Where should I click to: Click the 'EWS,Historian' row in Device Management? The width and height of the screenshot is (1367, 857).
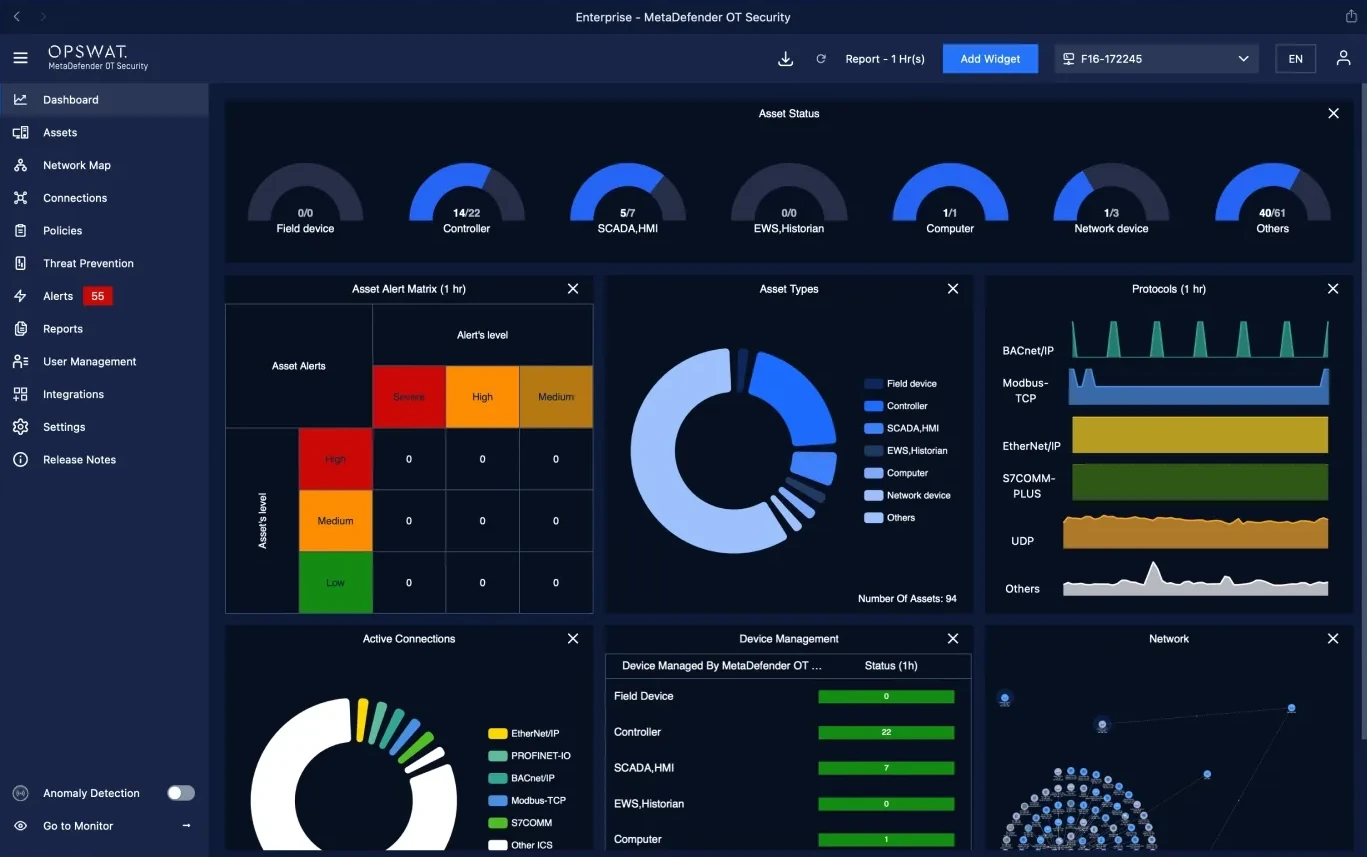tap(788, 804)
